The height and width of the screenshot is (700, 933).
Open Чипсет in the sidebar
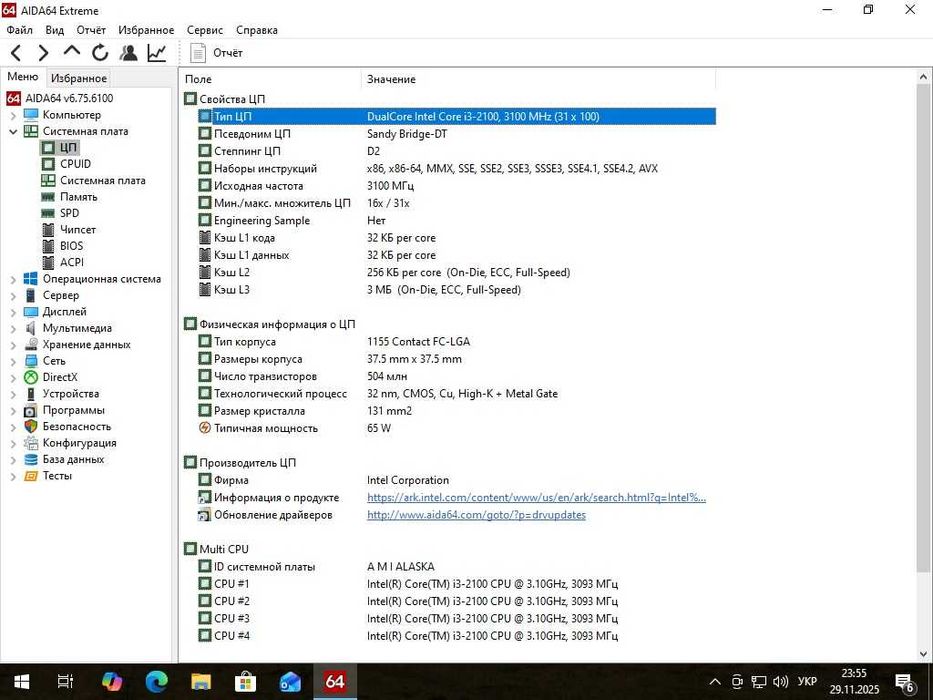click(77, 229)
